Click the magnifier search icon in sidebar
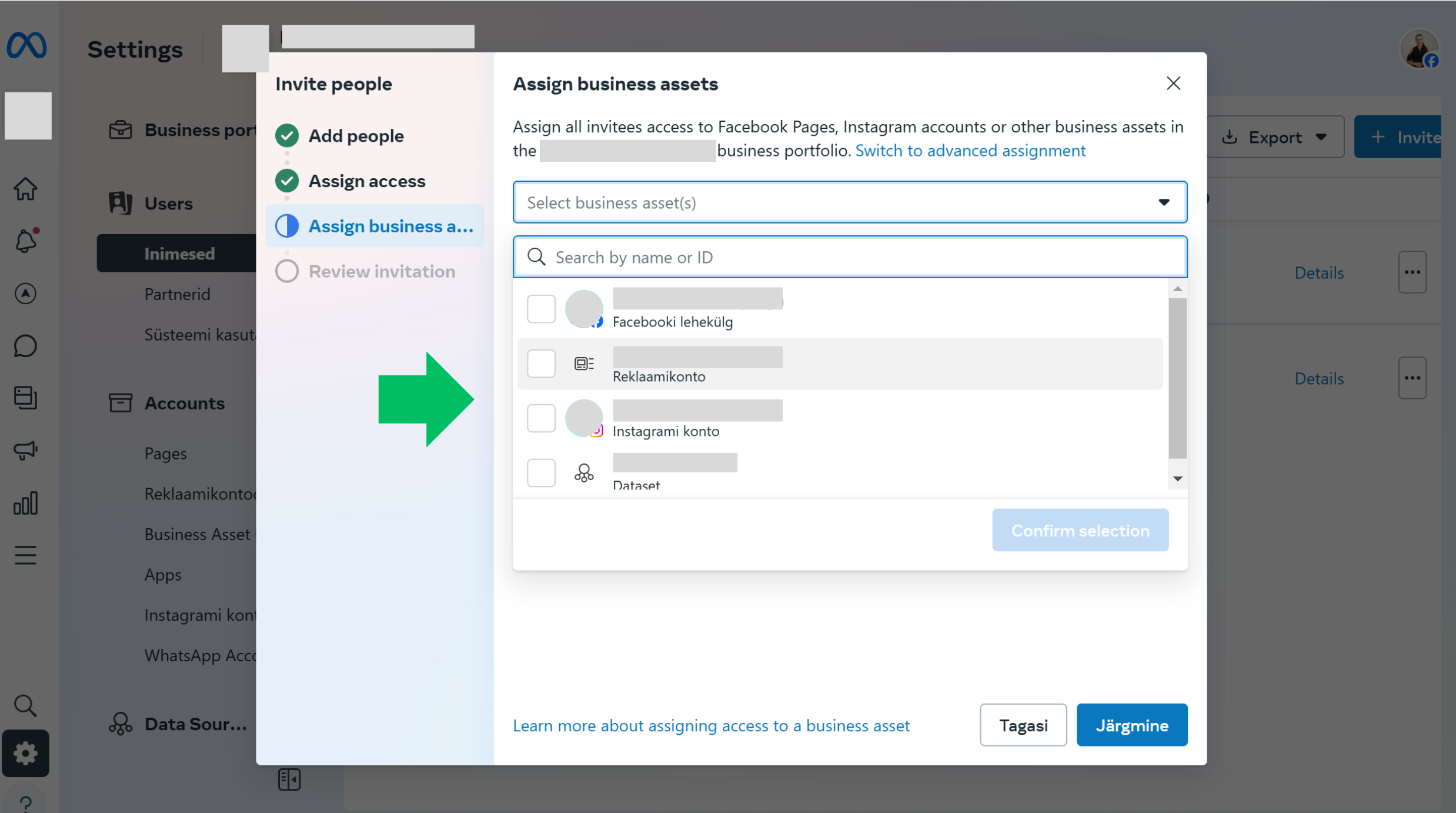The image size is (1456, 813). [25, 705]
